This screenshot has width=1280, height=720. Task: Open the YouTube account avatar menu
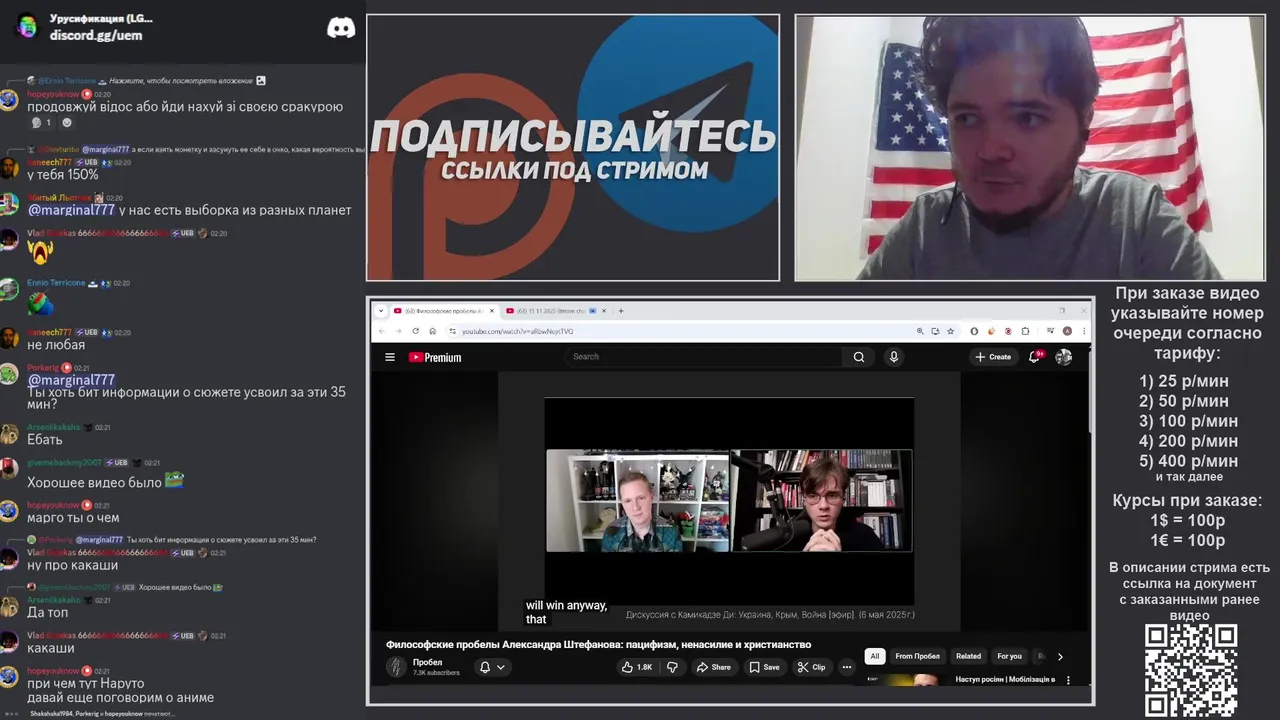[x=1064, y=357]
